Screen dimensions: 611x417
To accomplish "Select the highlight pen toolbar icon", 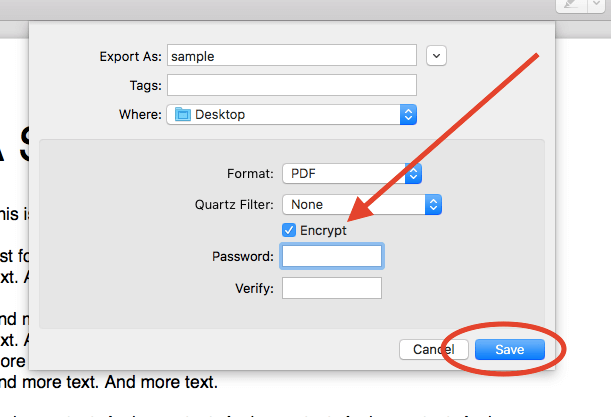I will (x=571, y=5).
